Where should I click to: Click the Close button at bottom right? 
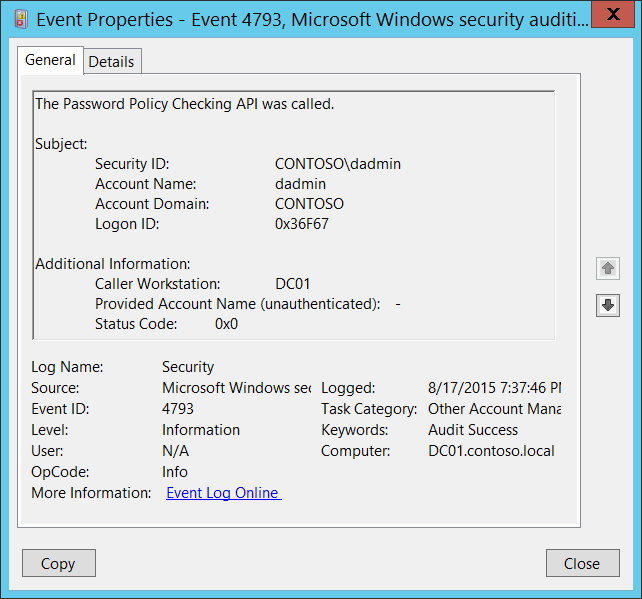tap(581, 563)
